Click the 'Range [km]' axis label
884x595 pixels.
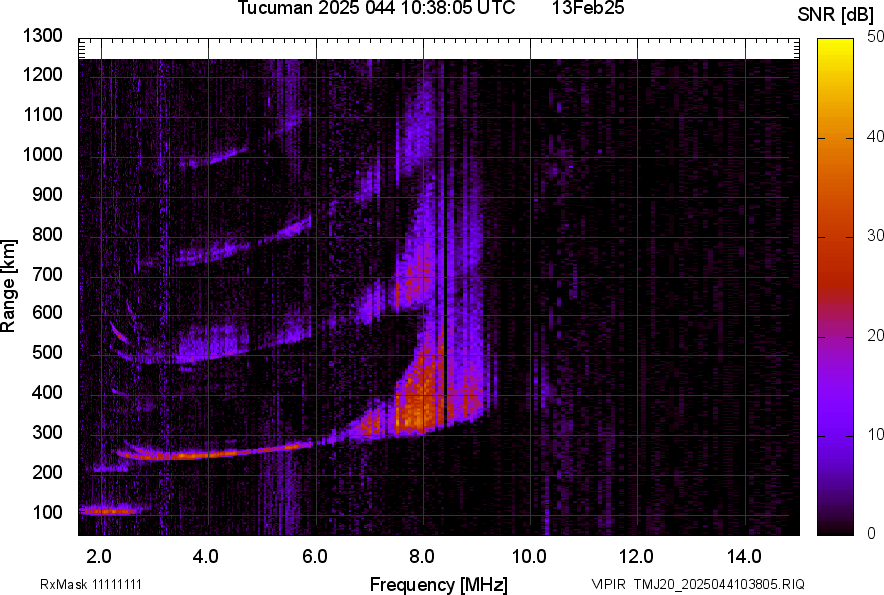point(8,286)
